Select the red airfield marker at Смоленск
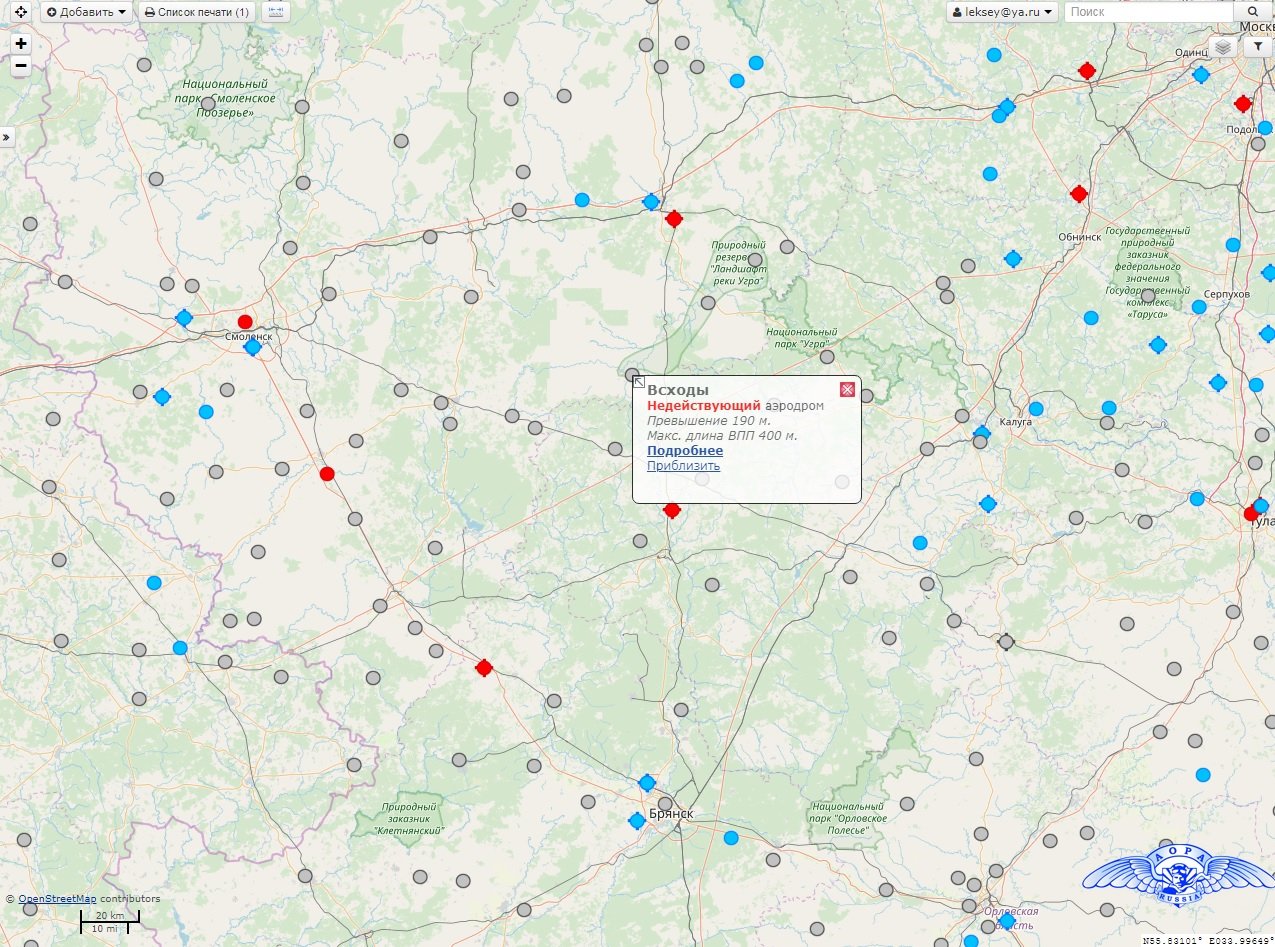This screenshot has width=1275, height=947. tap(245, 322)
